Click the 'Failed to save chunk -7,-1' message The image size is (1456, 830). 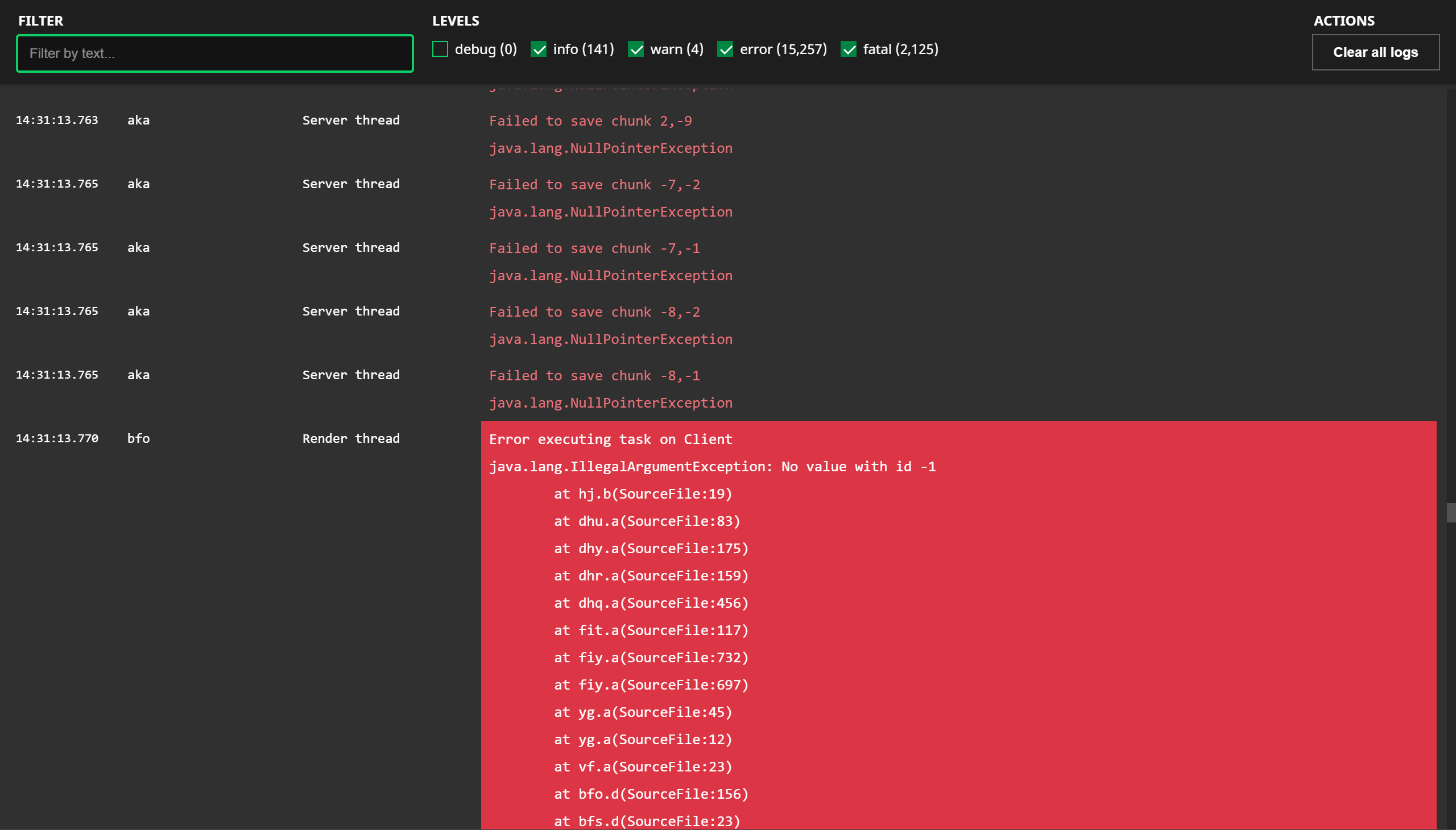tap(594, 248)
